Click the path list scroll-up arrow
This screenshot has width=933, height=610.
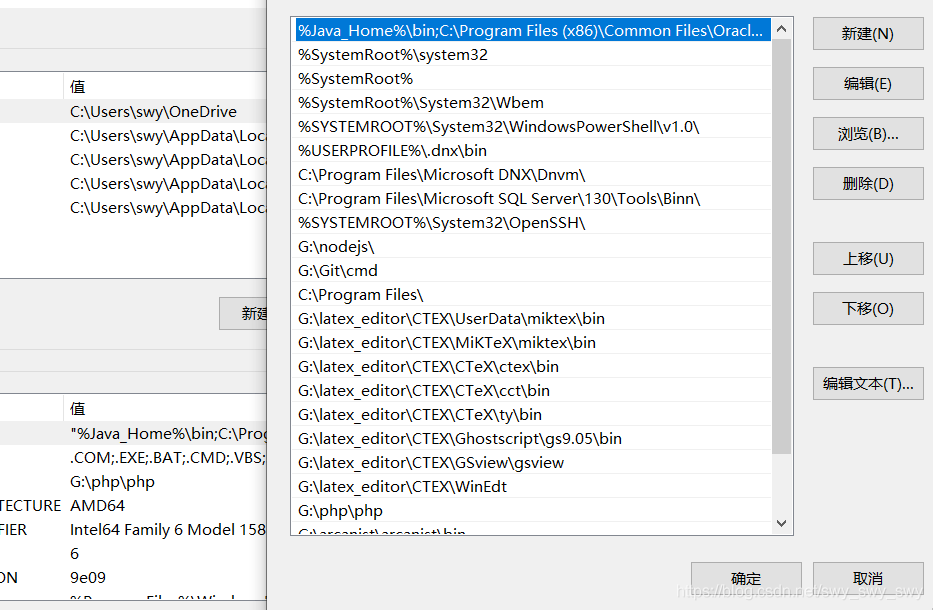pos(782,29)
